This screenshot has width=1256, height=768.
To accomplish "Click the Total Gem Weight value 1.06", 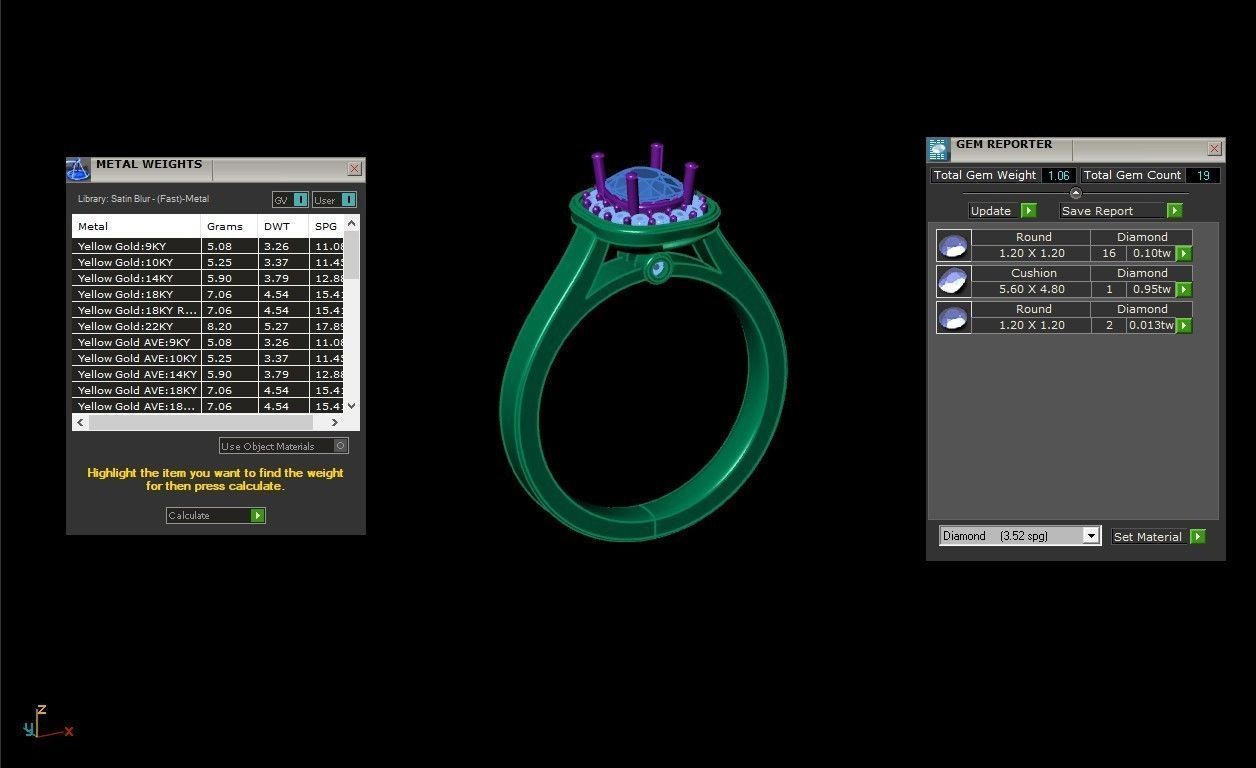I will pyautogui.click(x=1058, y=175).
